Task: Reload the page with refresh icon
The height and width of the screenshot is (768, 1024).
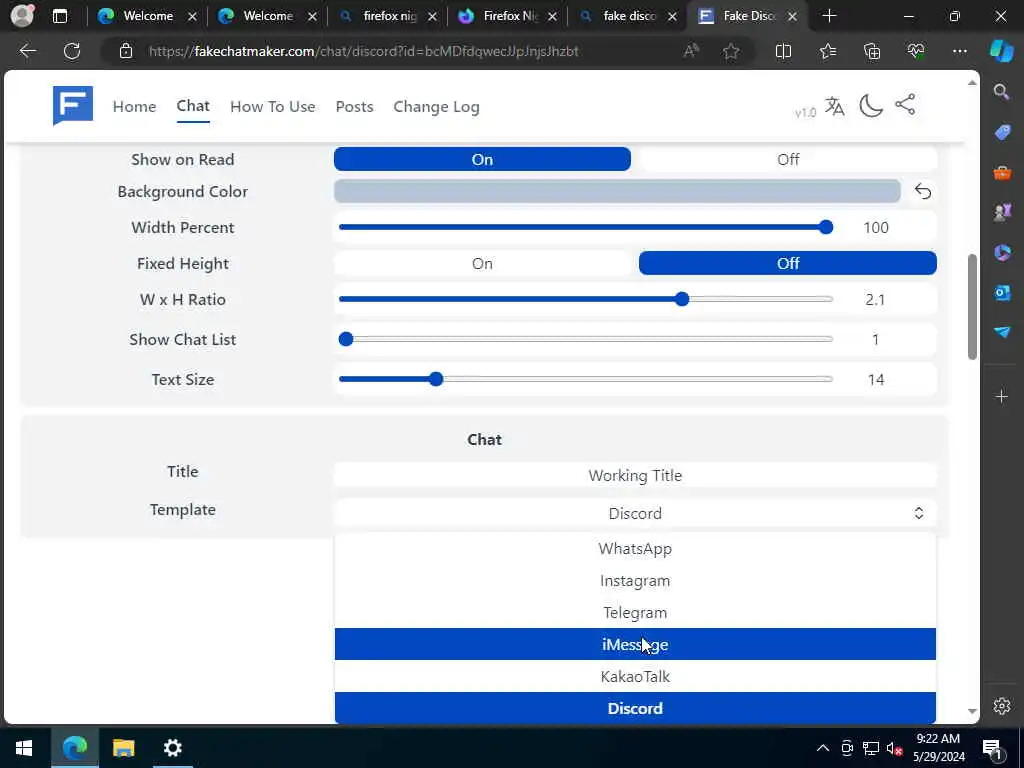Action: point(72,51)
